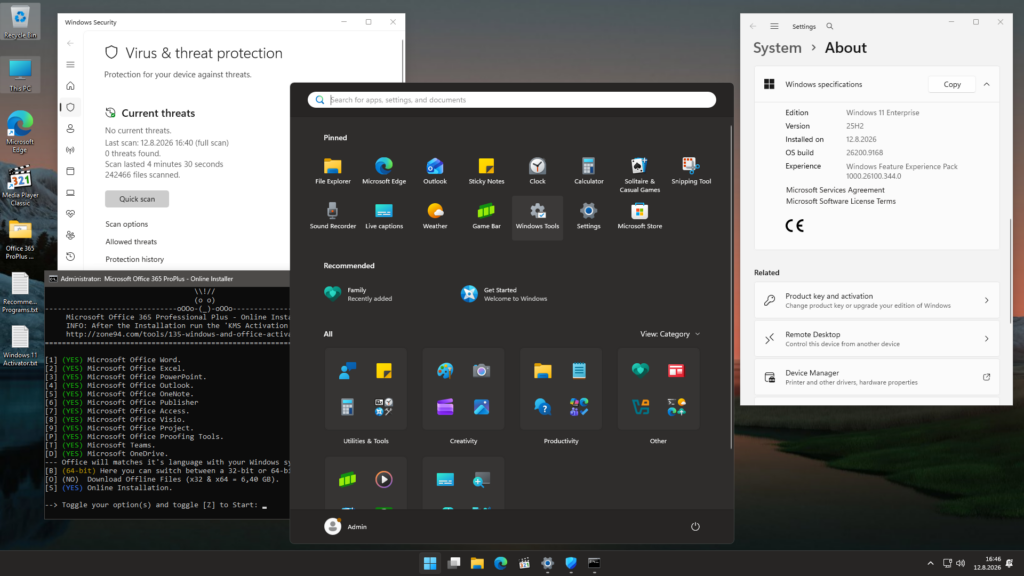Open the Other app category
Screen dimensions: 1024x576
click(658, 389)
